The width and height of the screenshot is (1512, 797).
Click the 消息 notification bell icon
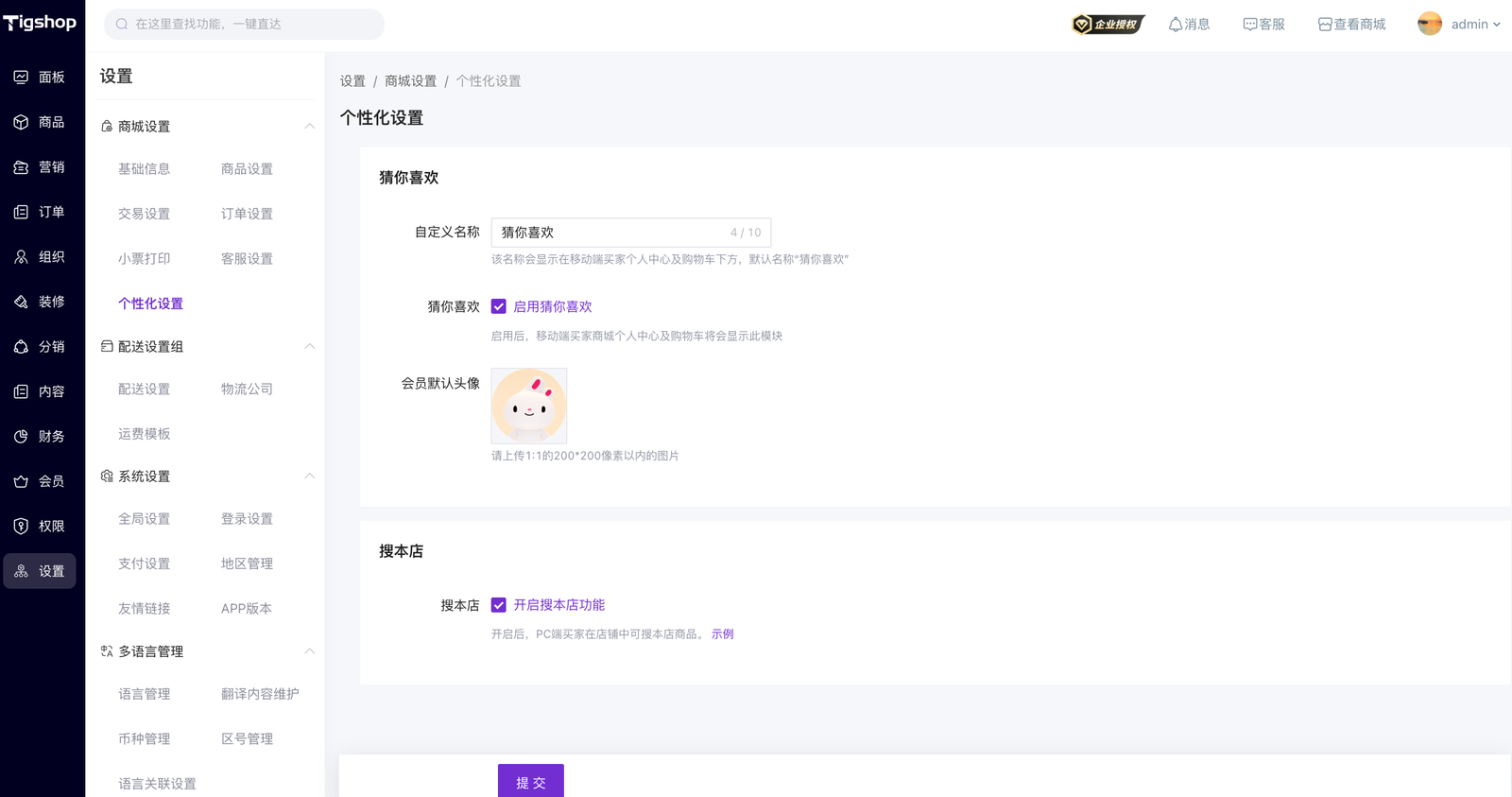coord(1176,25)
